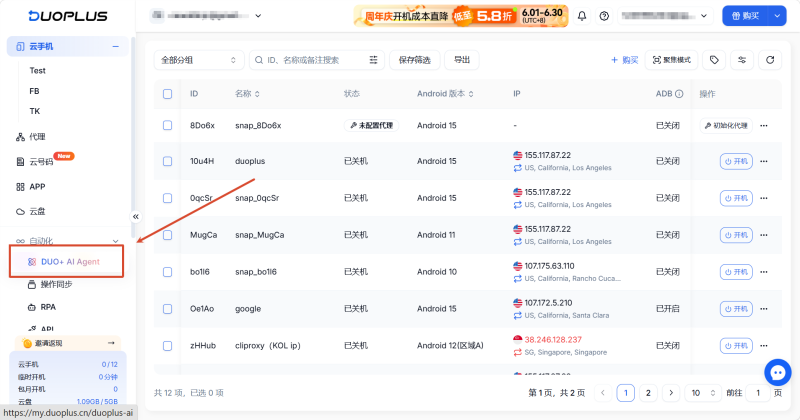Click 初始化代理 for snap_8Do6x

point(726,126)
